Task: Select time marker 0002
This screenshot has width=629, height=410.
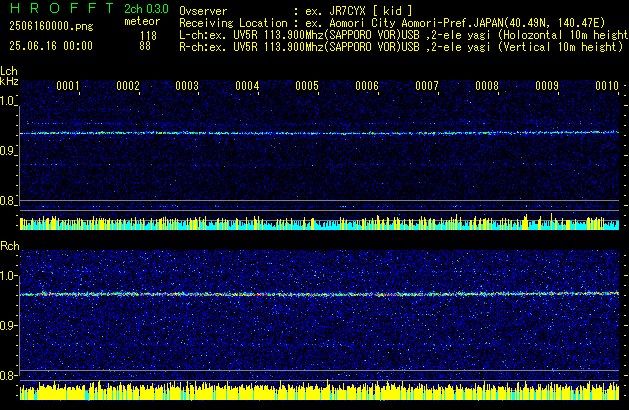Action: click(x=128, y=86)
